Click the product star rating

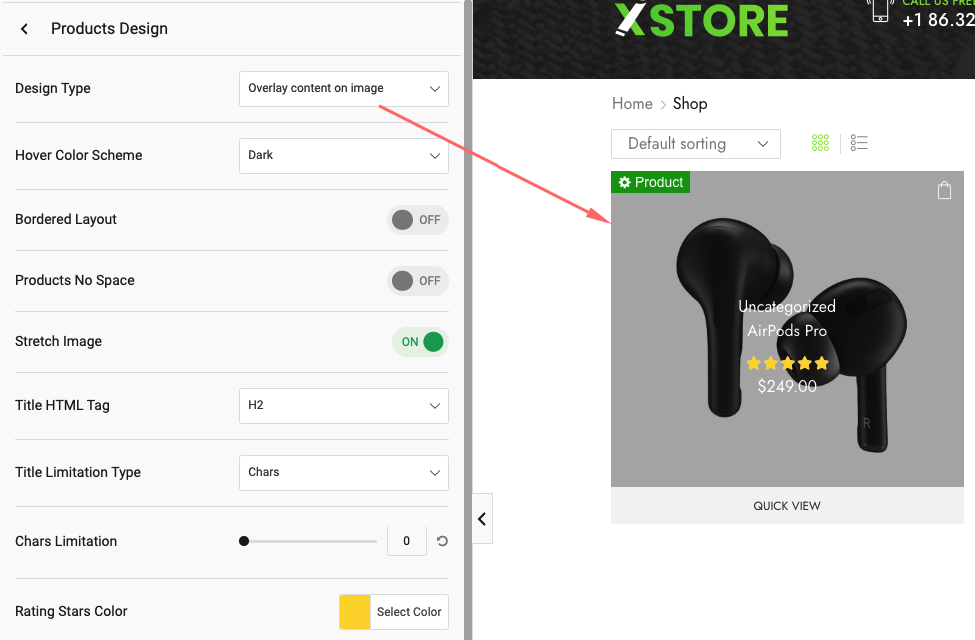787,363
